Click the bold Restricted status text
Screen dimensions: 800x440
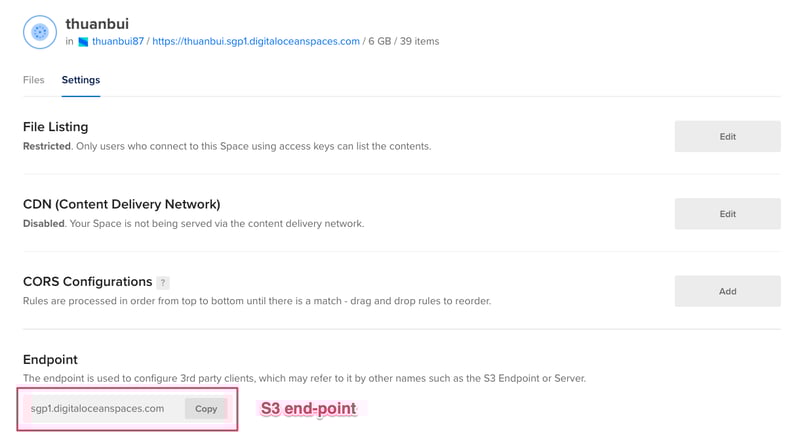click(x=47, y=146)
